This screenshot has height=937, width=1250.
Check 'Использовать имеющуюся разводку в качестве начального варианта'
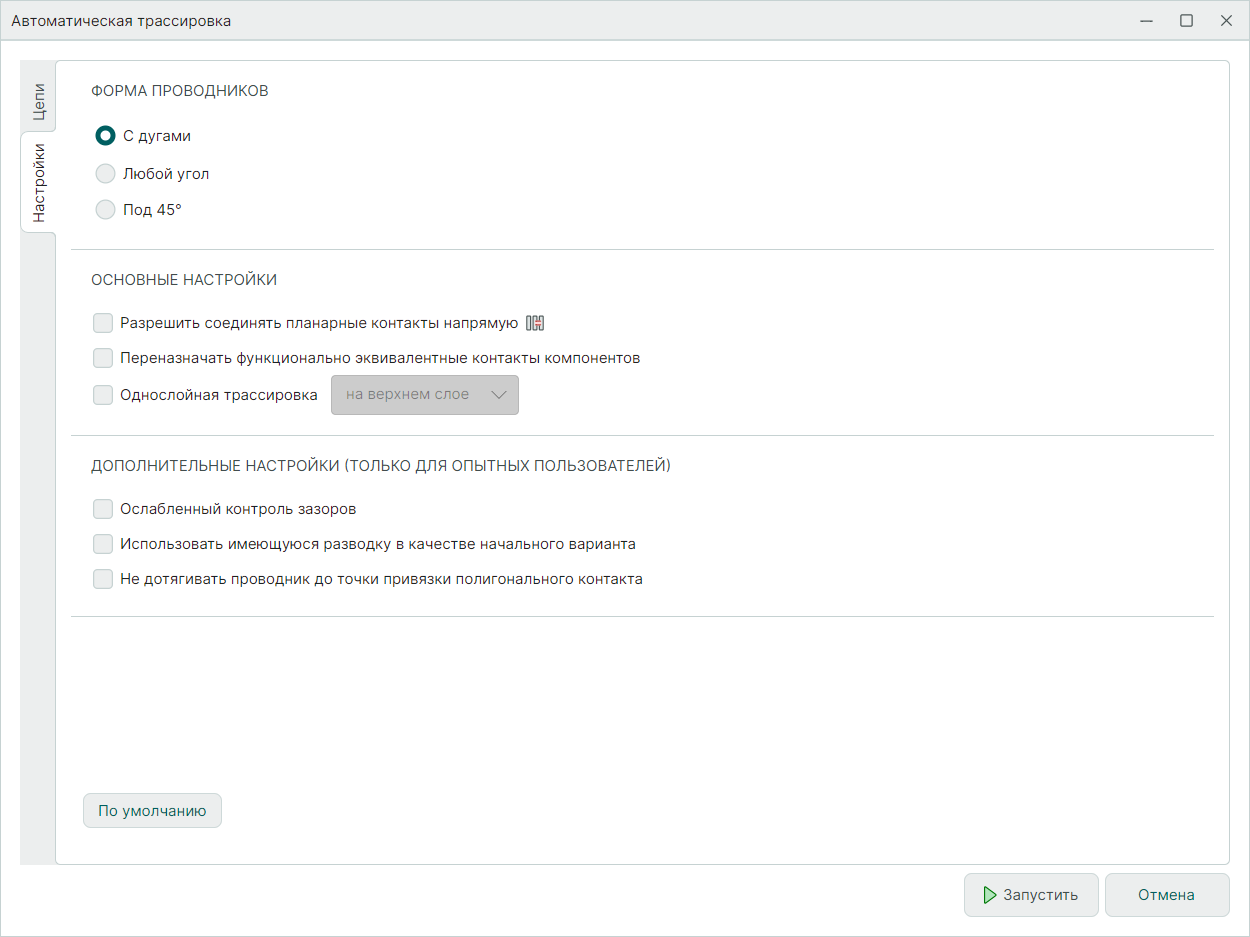click(x=103, y=545)
